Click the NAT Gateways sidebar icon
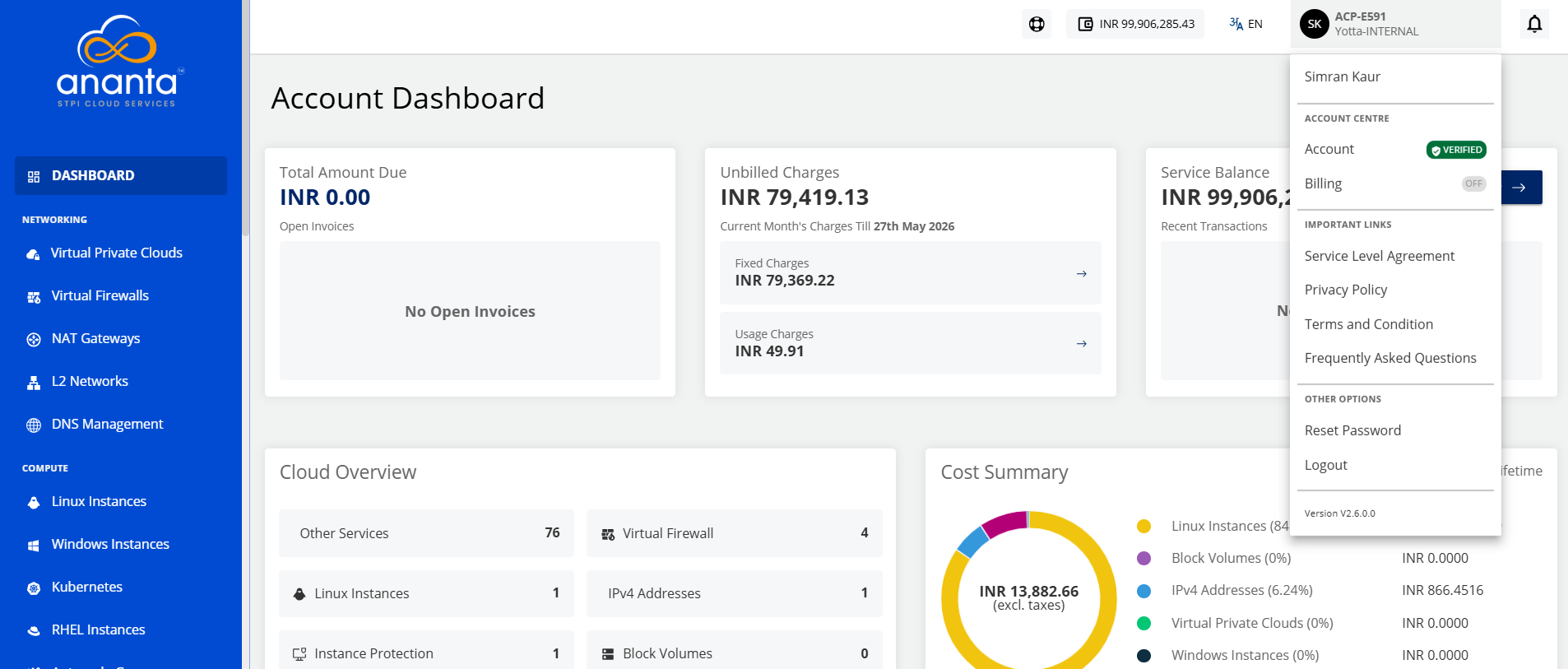Viewport: 1568px width, 669px height. pyautogui.click(x=34, y=339)
